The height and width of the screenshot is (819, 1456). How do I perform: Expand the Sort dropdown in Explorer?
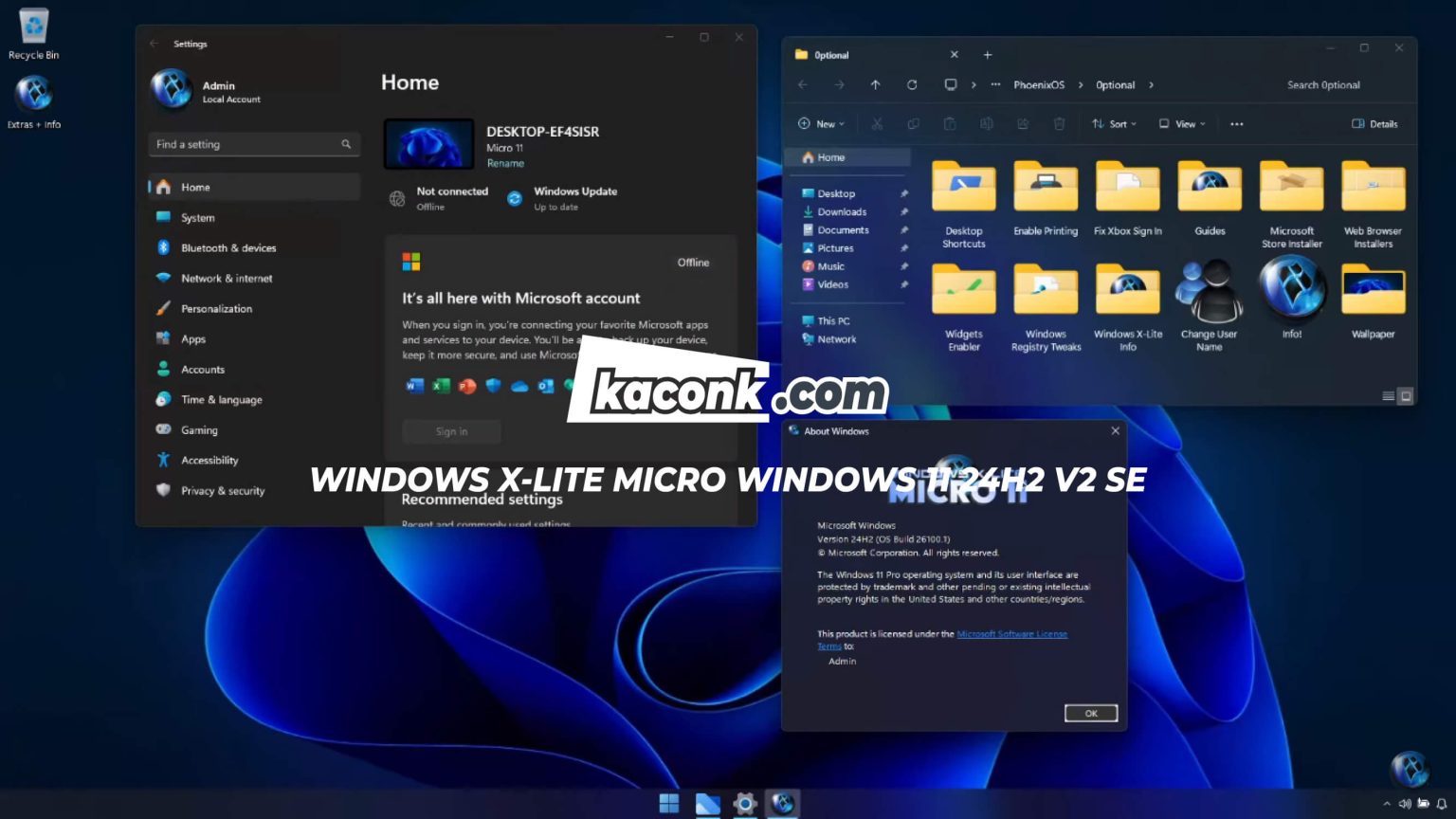1114,123
